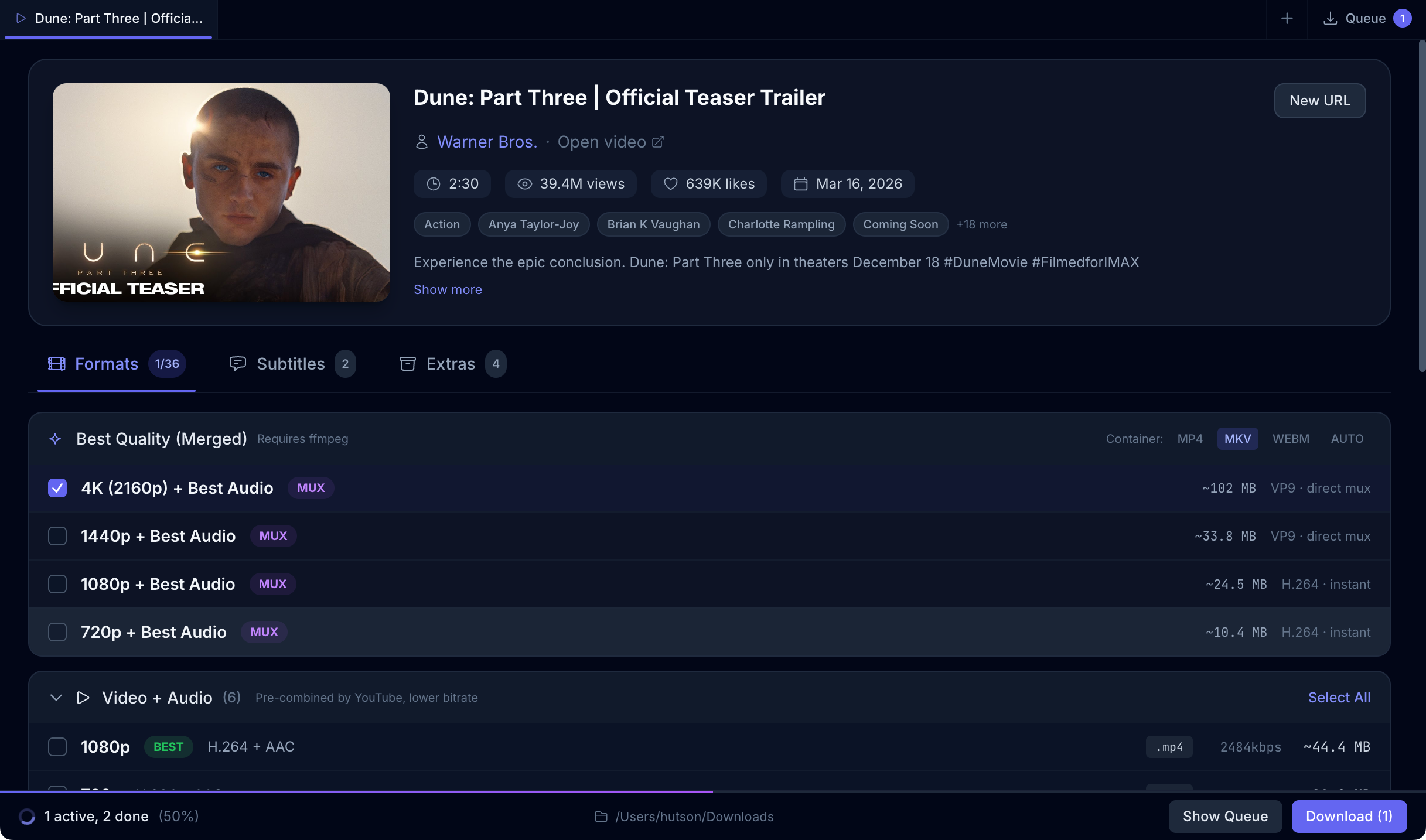Click the Coming Soon tag chip
1426x840 pixels.
[x=900, y=224]
